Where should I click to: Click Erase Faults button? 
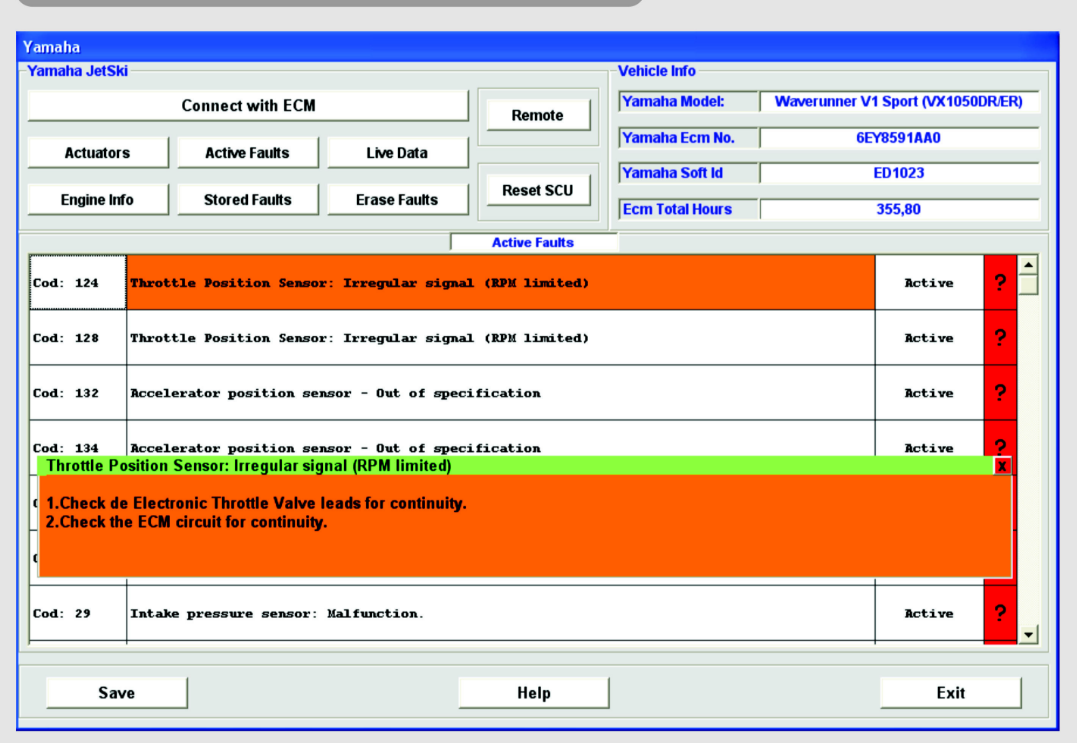(x=397, y=200)
